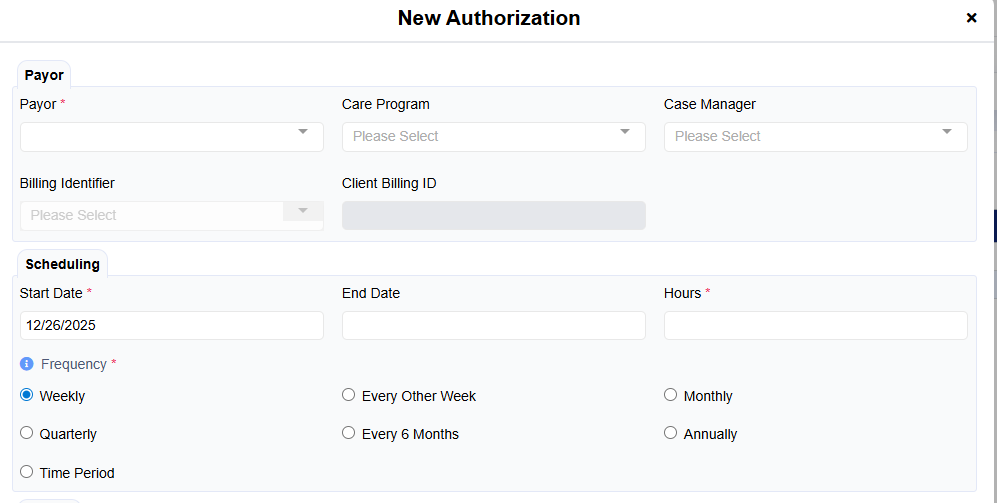The width and height of the screenshot is (997, 503).
Task: Select the Monthly radio button
Action: click(671, 395)
